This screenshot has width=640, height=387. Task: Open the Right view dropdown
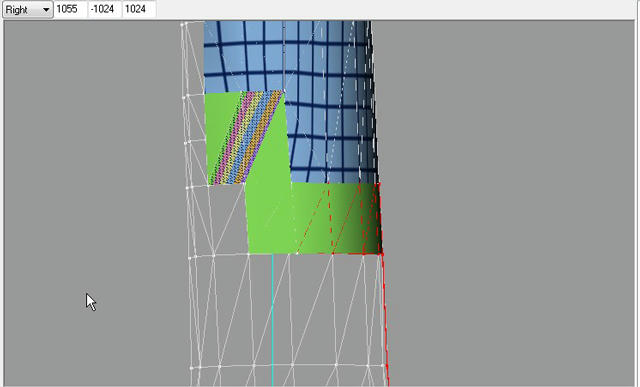pos(28,9)
